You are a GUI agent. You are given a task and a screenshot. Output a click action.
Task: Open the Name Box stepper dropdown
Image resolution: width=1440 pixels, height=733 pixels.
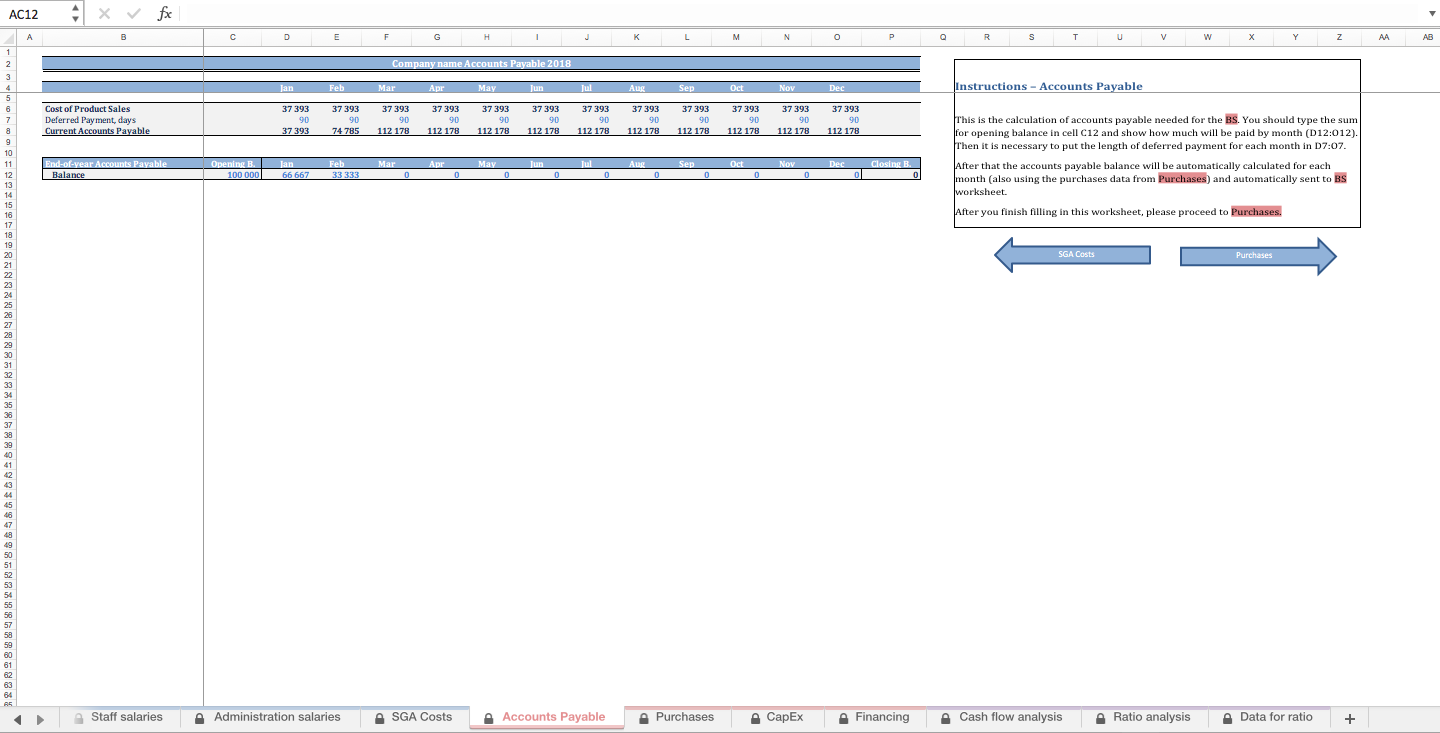pyautogui.click(x=76, y=13)
